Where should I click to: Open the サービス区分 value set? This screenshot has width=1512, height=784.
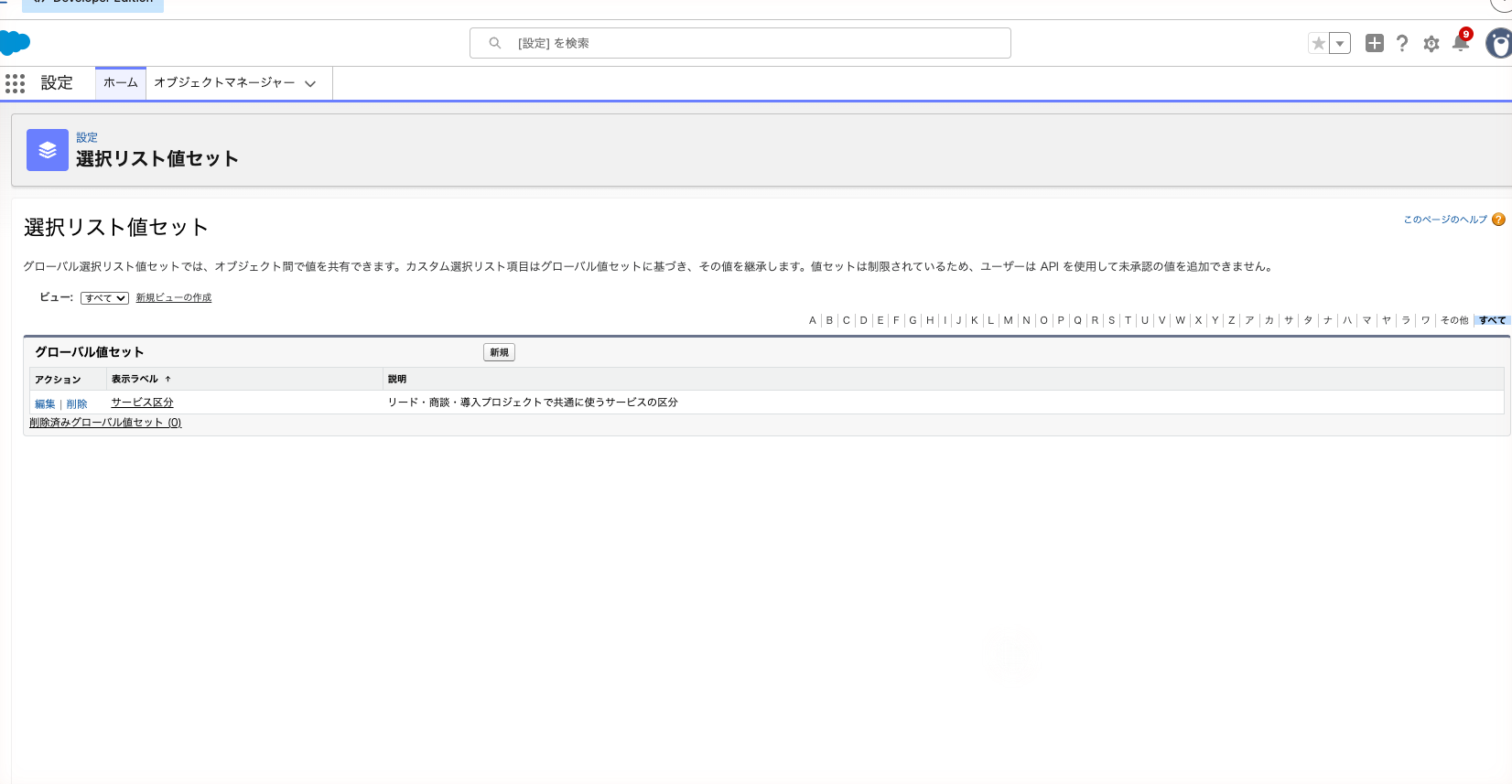tap(142, 403)
